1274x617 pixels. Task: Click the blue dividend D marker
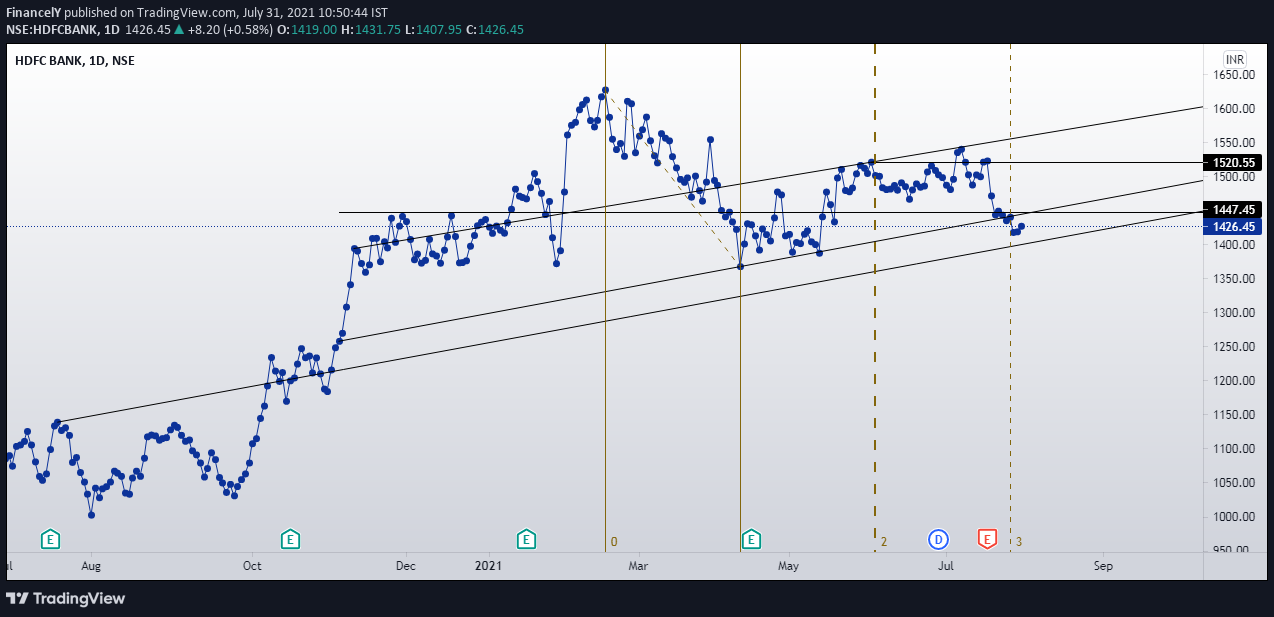pyautogui.click(x=938, y=540)
